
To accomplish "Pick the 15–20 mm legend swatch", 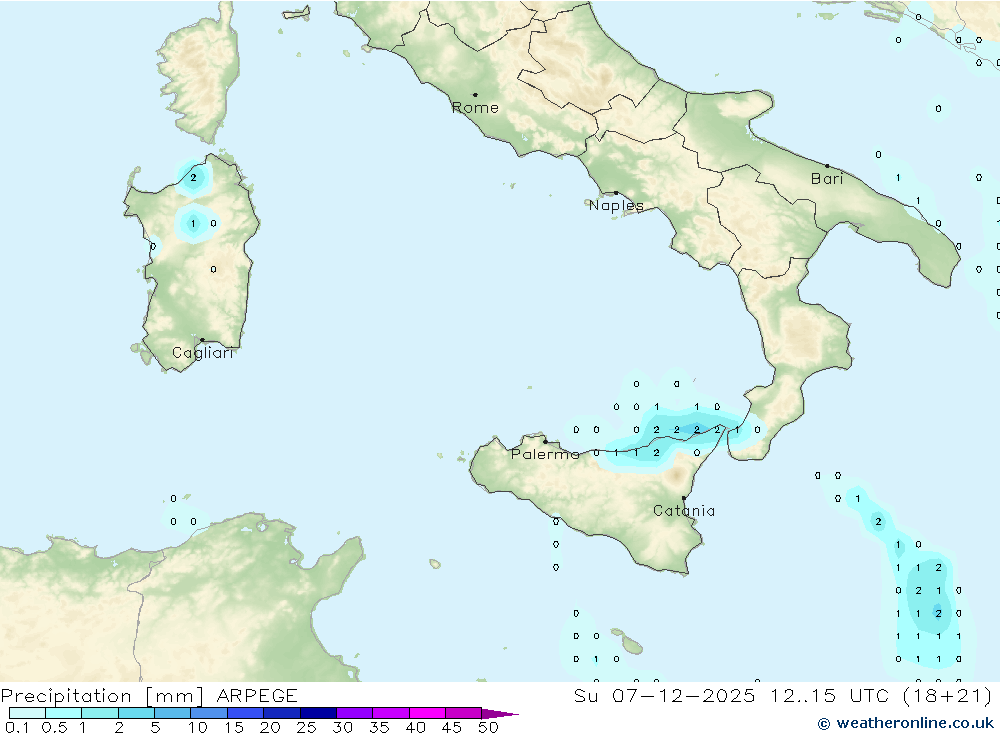I will [246, 713].
